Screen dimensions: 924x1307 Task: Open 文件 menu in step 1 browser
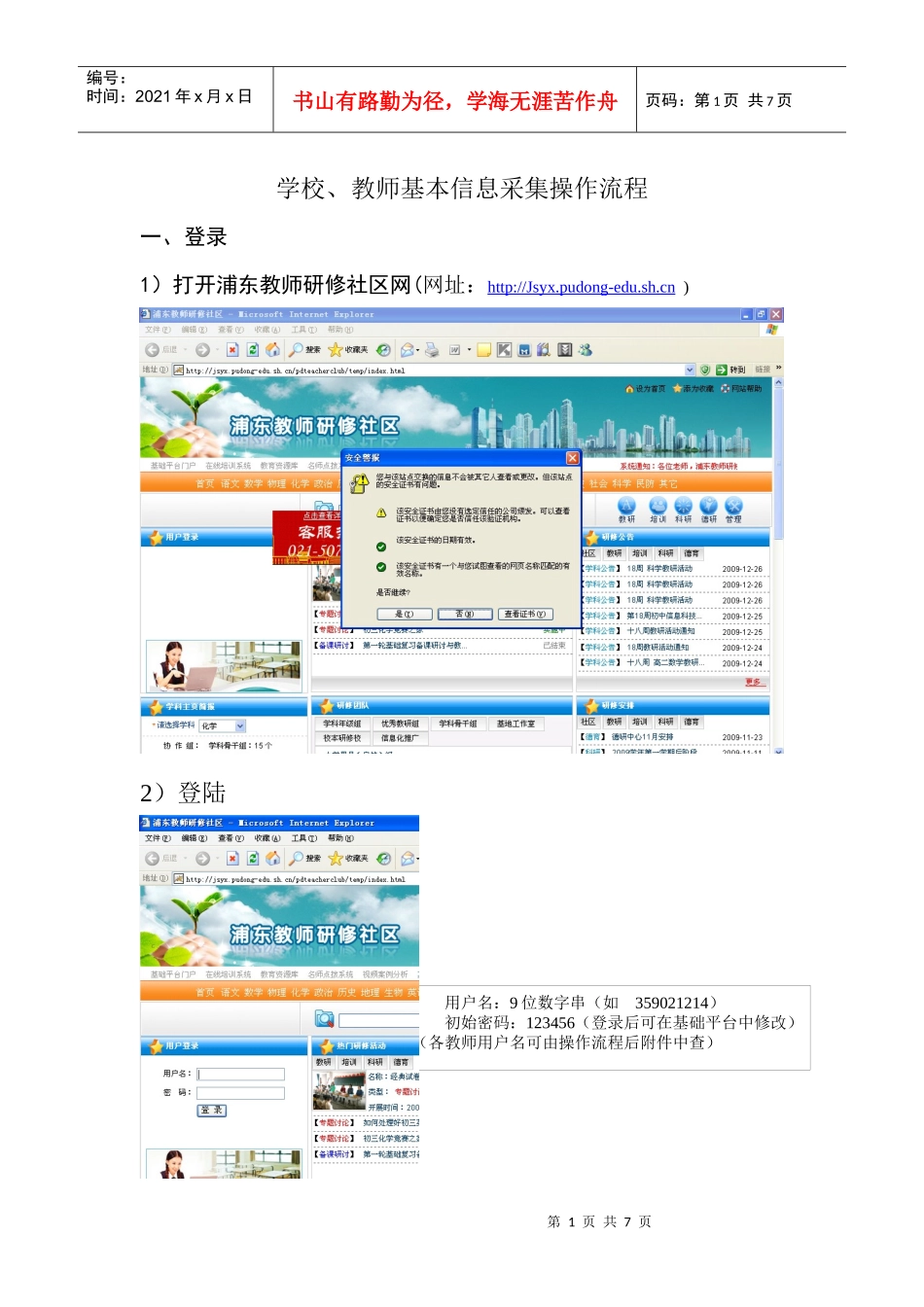tap(158, 330)
